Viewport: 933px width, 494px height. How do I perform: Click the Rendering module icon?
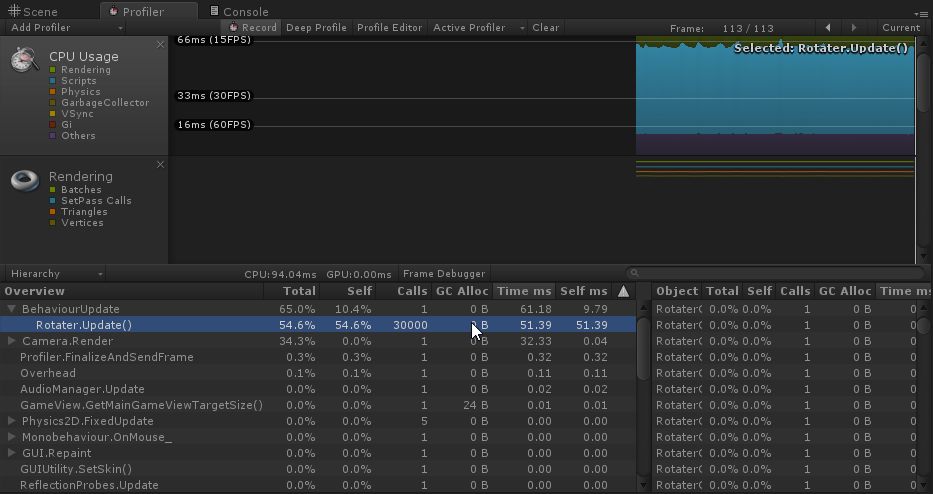coord(24,180)
